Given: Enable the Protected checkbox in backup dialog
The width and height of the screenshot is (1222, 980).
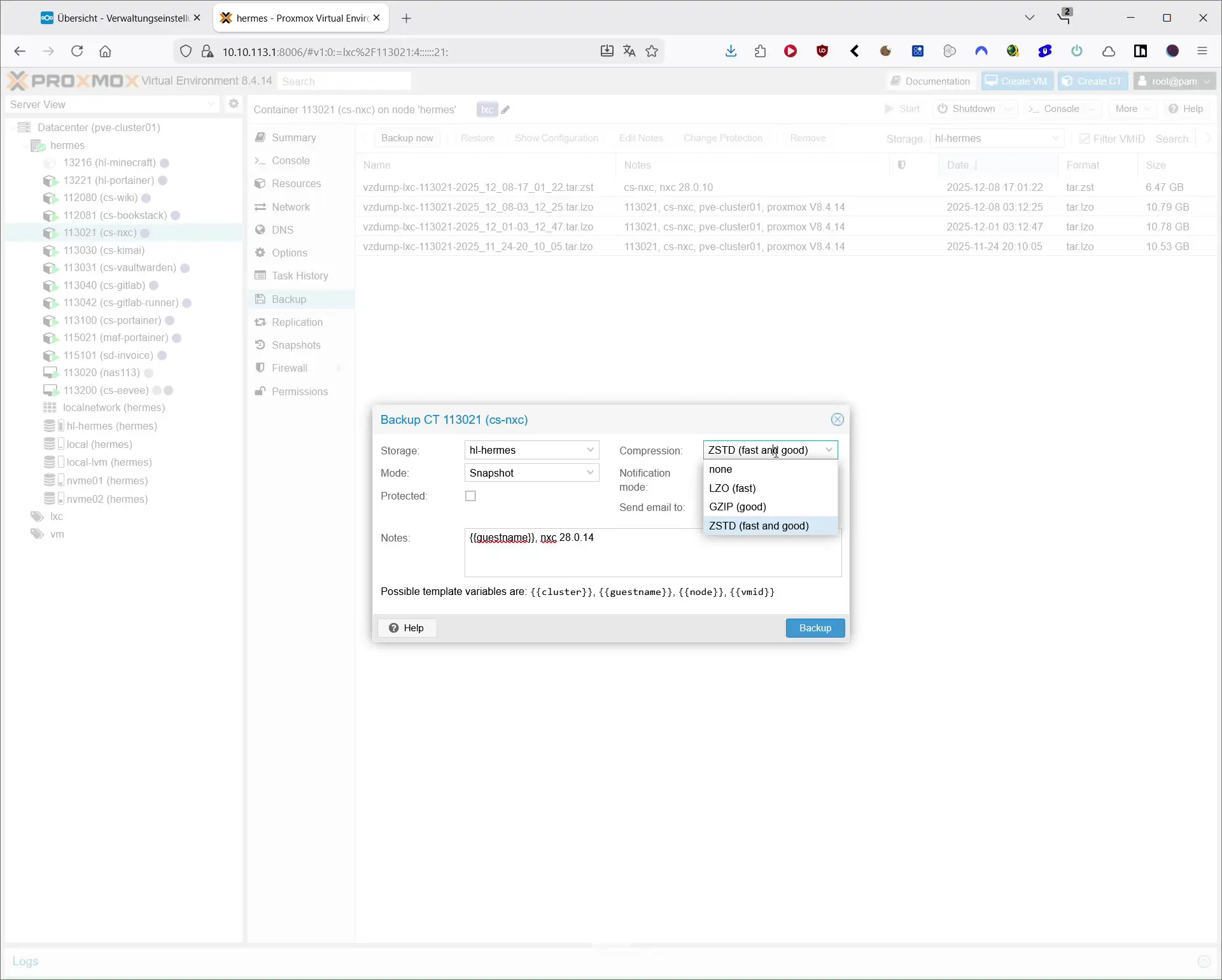Looking at the screenshot, I should pos(470,496).
